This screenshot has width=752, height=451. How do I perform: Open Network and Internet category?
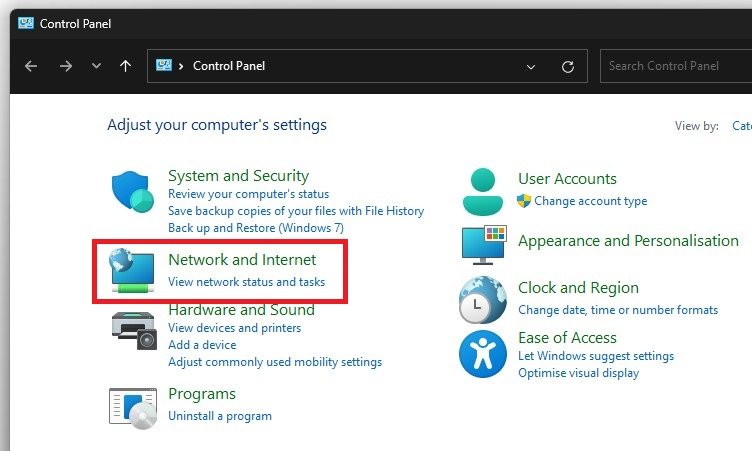coord(242,260)
